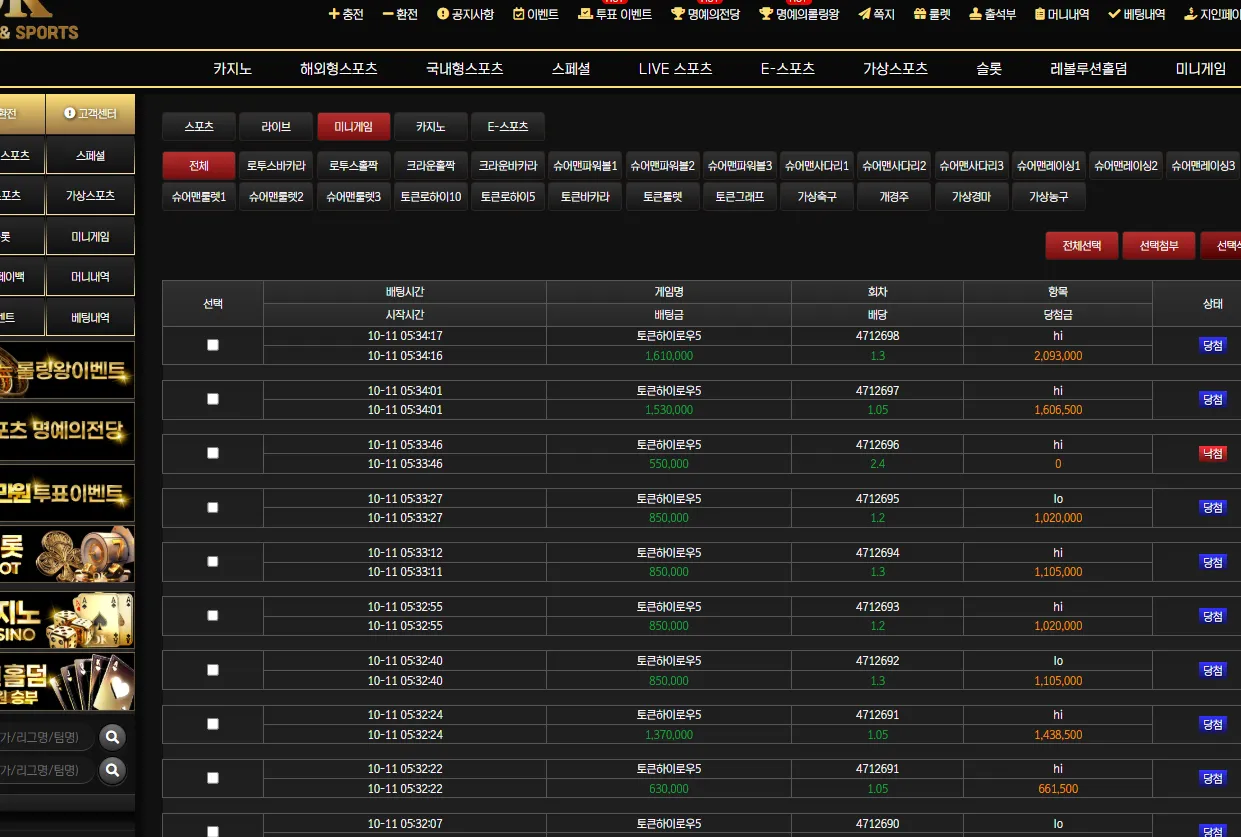This screenshot has width=1241, height=837.
Task: Click the 충전 plus icon link
Action: [x=346, y=14]
